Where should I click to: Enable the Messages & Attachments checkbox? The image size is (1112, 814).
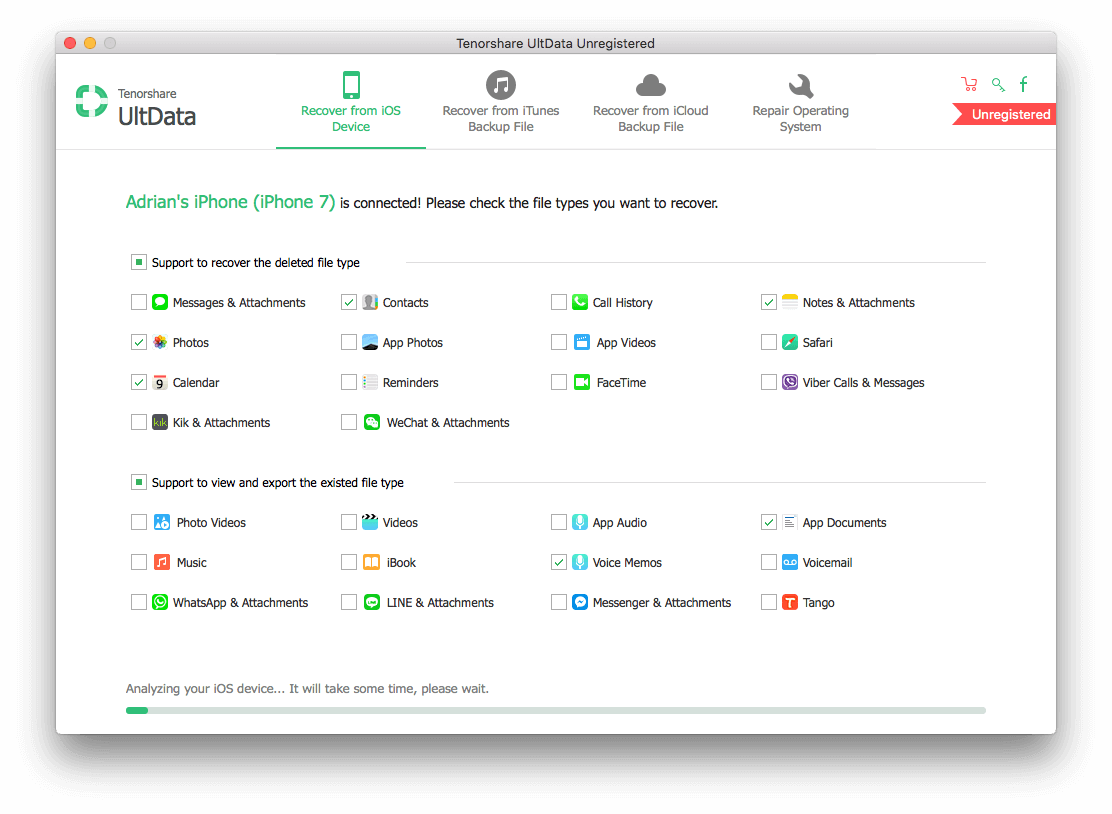coord(139,302)
